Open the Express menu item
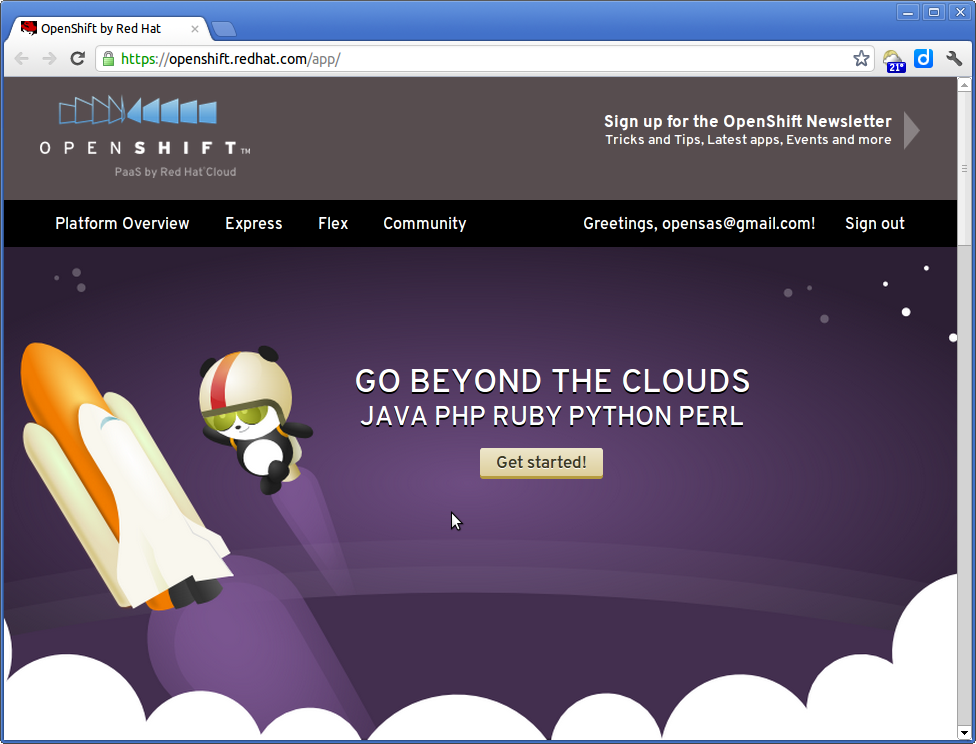Screen dimensions: 976x744 (253, 224)
